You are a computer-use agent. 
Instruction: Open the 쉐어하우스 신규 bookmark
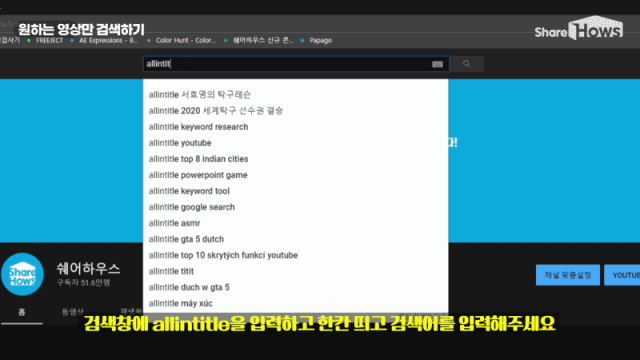coord(258,40)
